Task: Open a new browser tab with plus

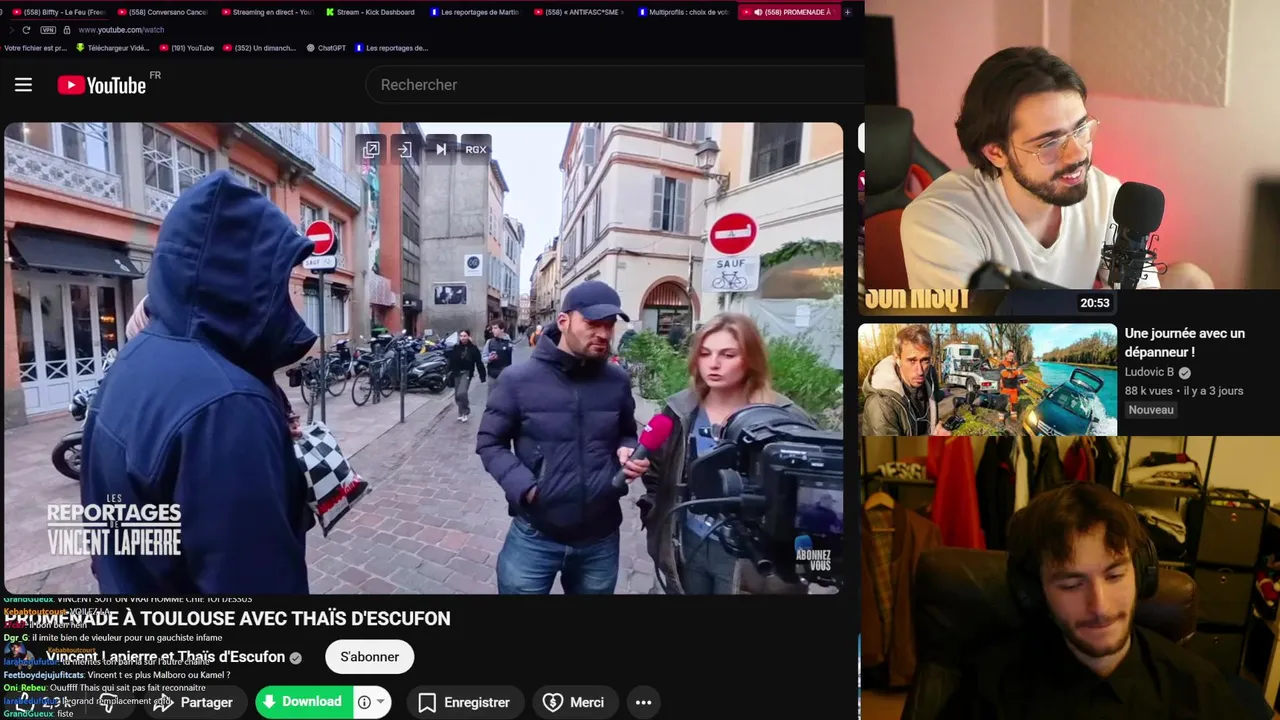Action: coord(848,12)
